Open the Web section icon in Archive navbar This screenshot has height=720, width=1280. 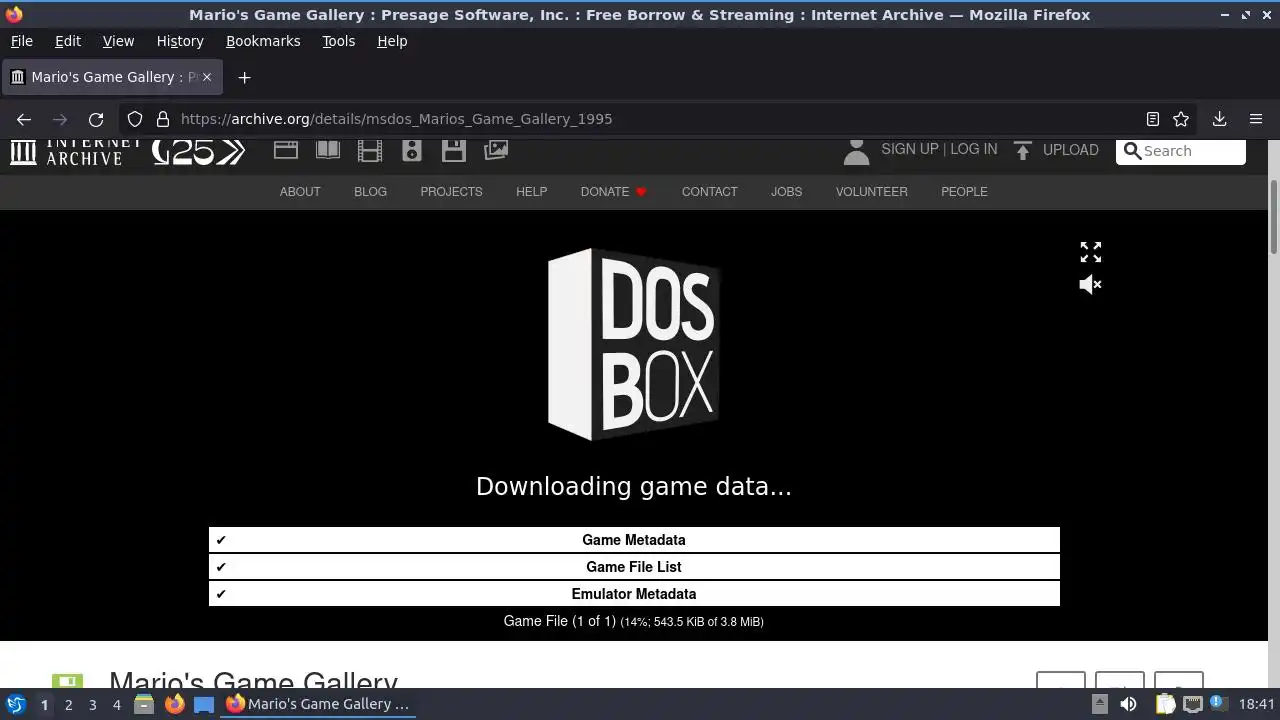coord(286,150)
